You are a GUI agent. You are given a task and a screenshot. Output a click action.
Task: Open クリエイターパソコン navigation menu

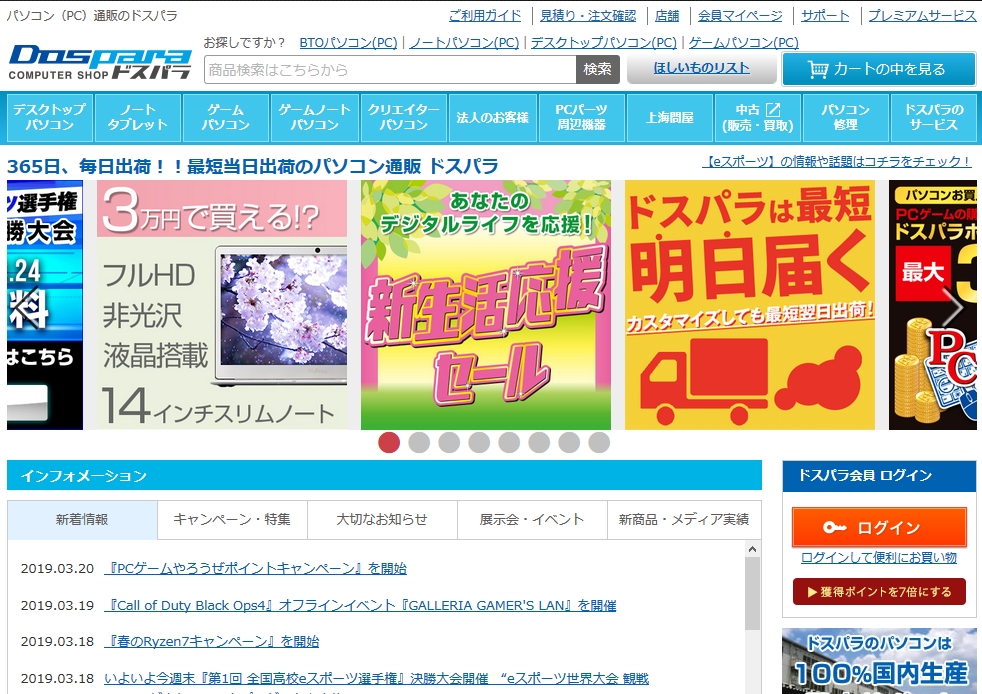tap(404, 117)
